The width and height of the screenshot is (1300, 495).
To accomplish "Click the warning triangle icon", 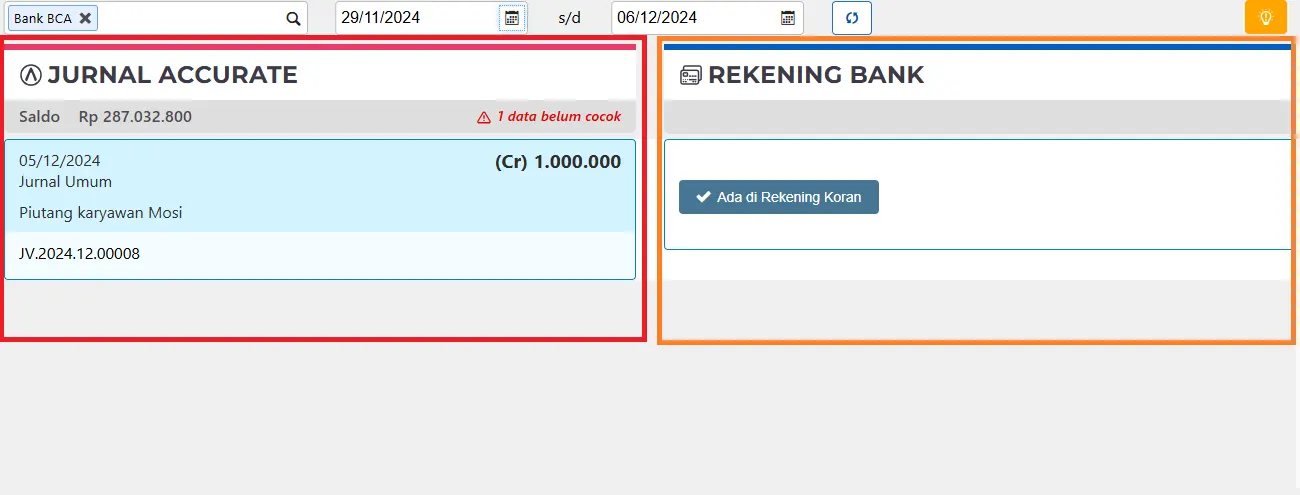I will tap(484, 117).
